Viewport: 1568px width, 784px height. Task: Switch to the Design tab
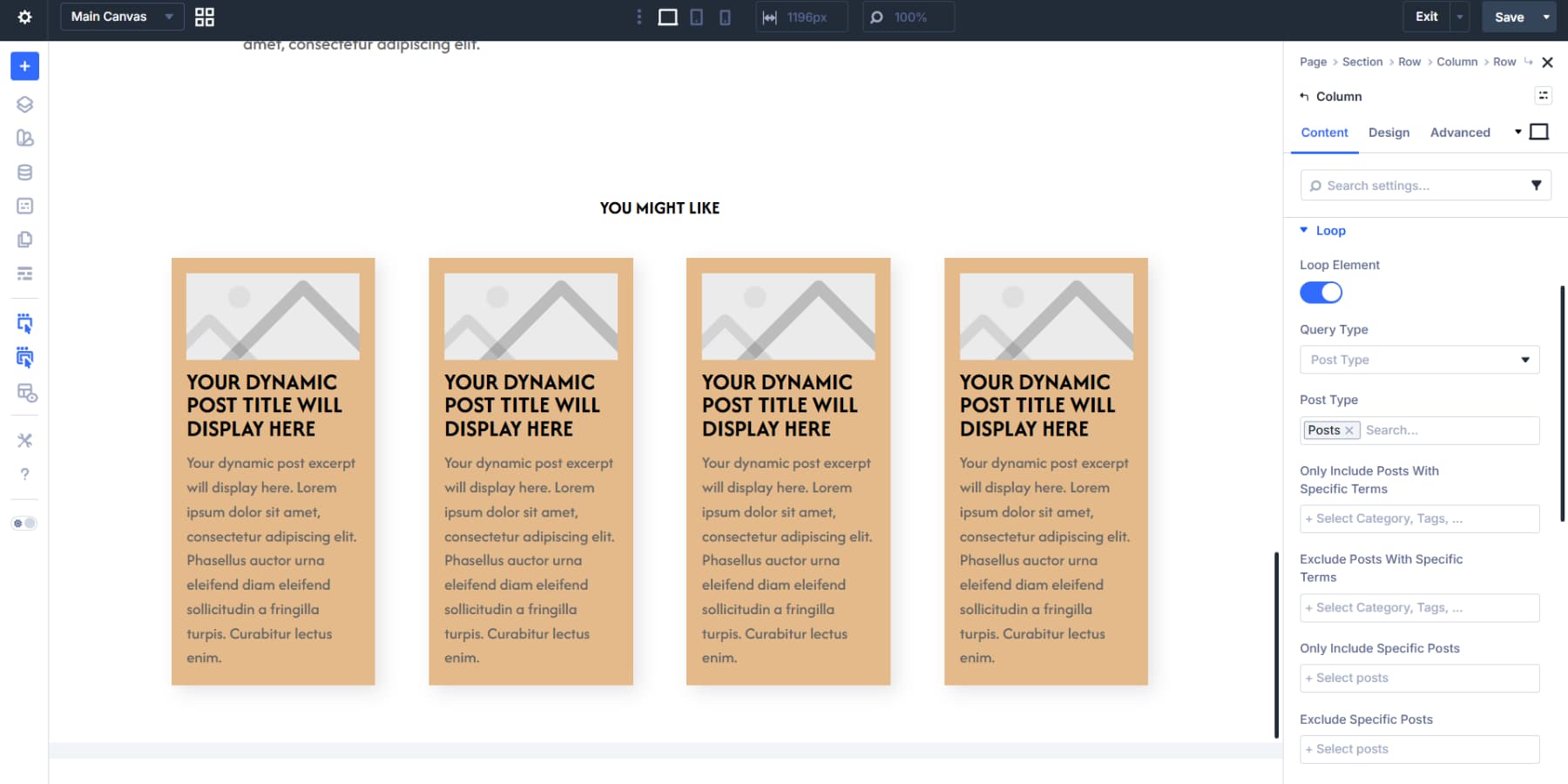(x=1389, y=132)
